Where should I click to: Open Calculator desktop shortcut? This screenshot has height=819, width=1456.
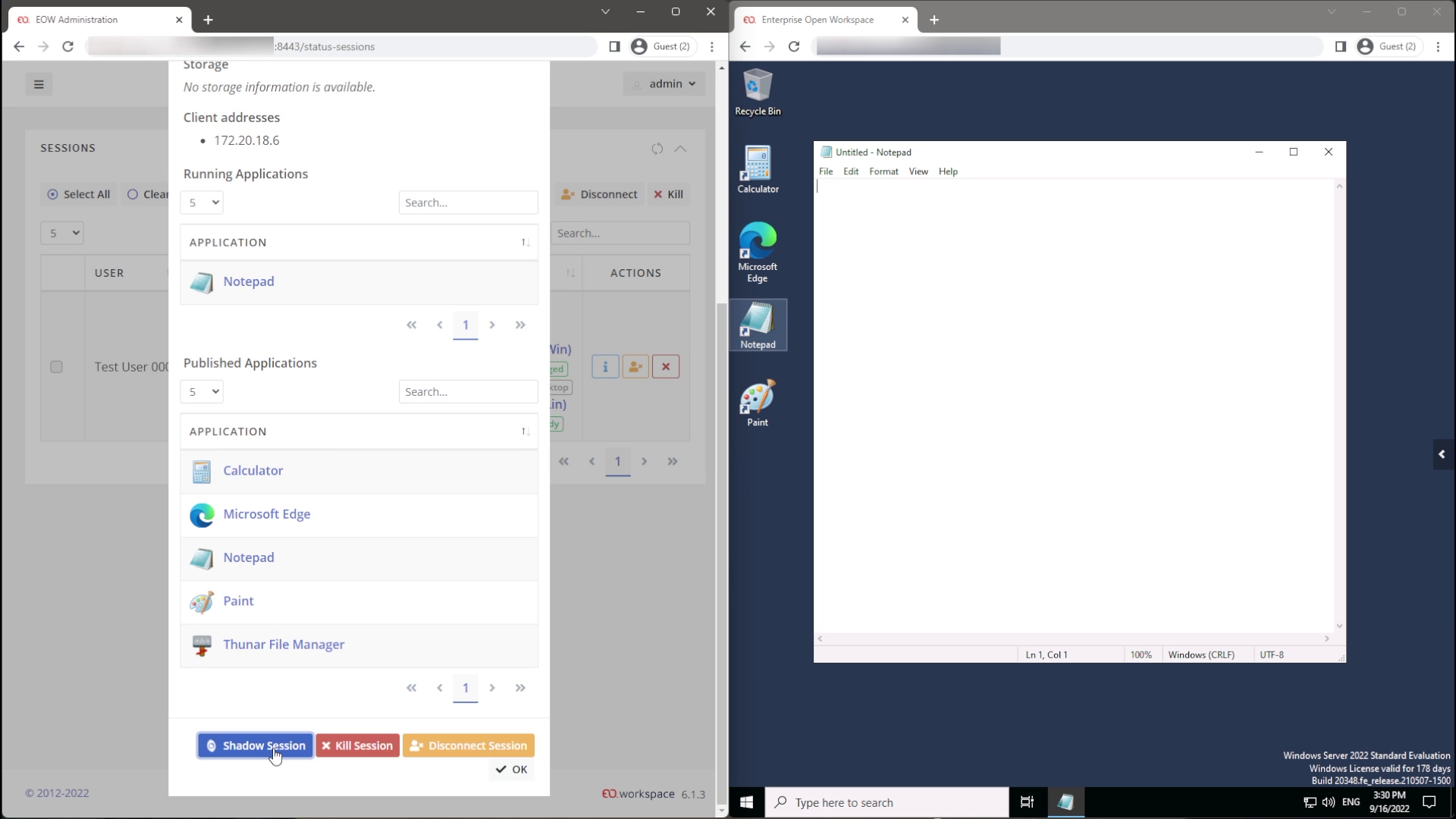(x=758, y=170)
